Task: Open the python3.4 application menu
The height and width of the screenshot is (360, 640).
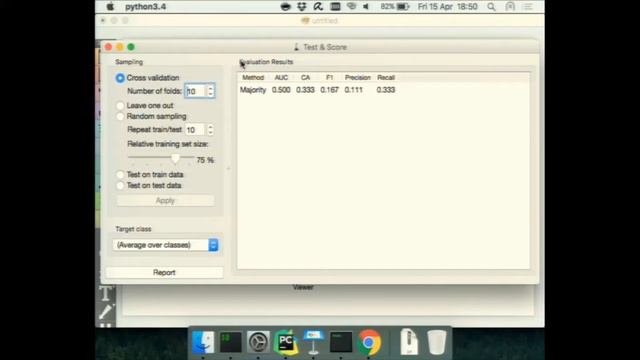Action: pos(145,7)
